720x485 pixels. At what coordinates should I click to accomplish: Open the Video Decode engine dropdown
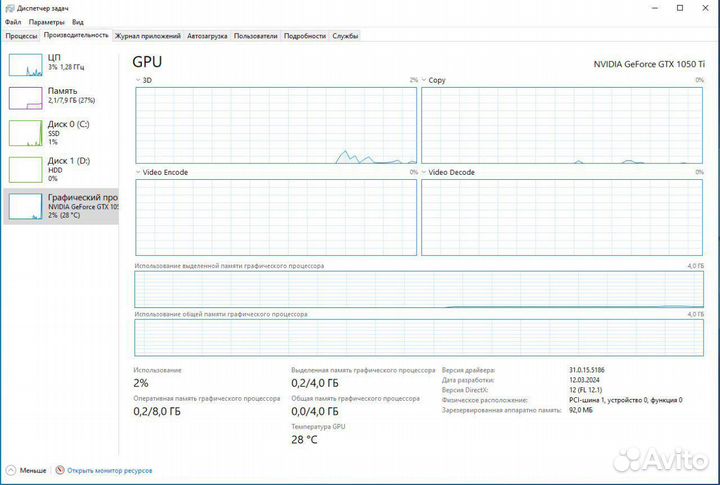click(424, 172)
